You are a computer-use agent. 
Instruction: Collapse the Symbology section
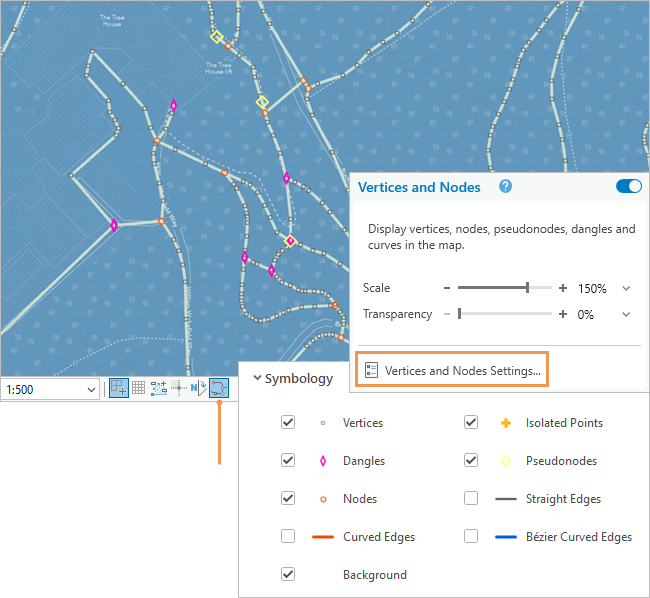tap(257, 378)
